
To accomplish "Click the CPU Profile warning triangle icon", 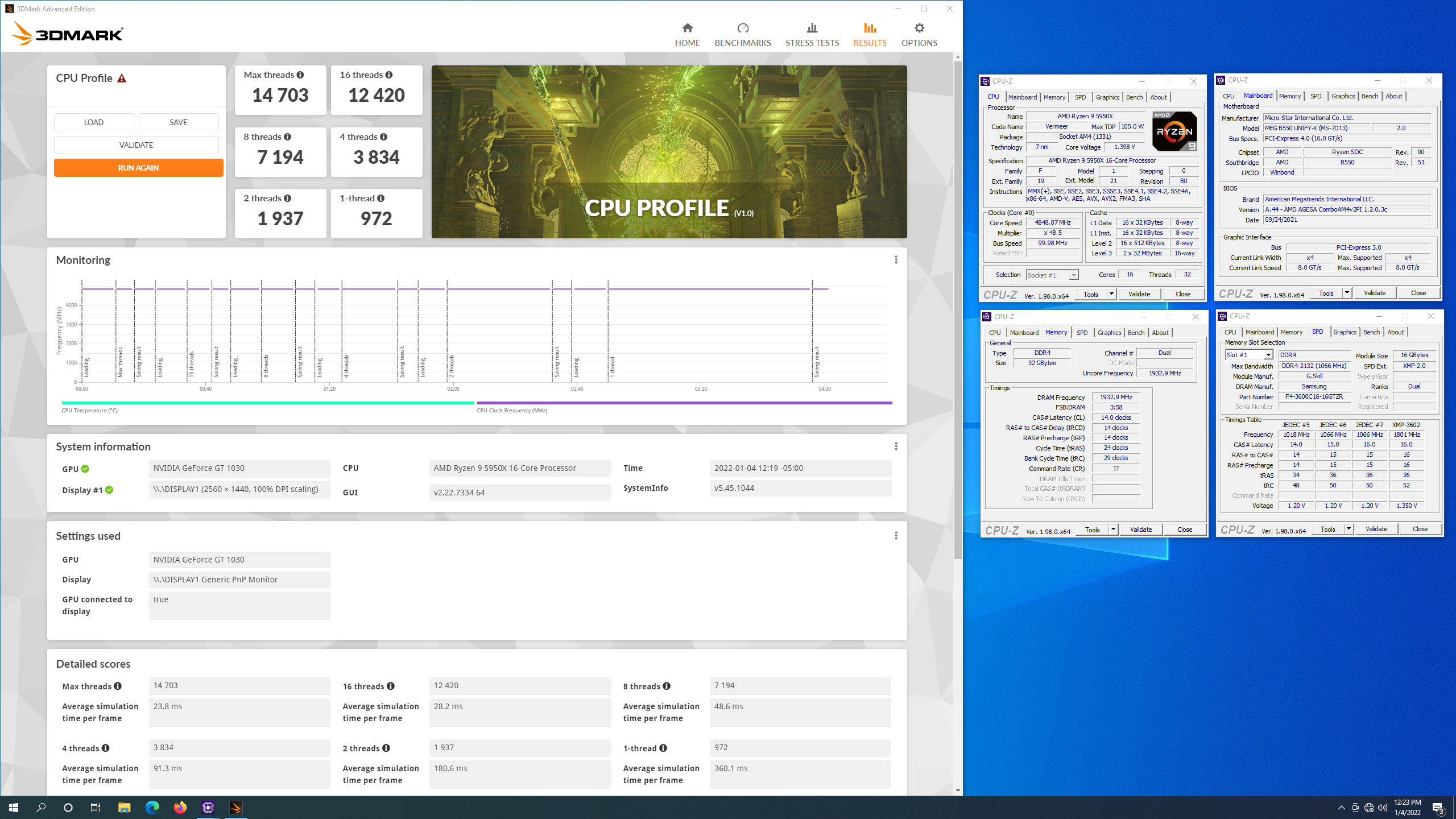I will (x=122, y=78).
